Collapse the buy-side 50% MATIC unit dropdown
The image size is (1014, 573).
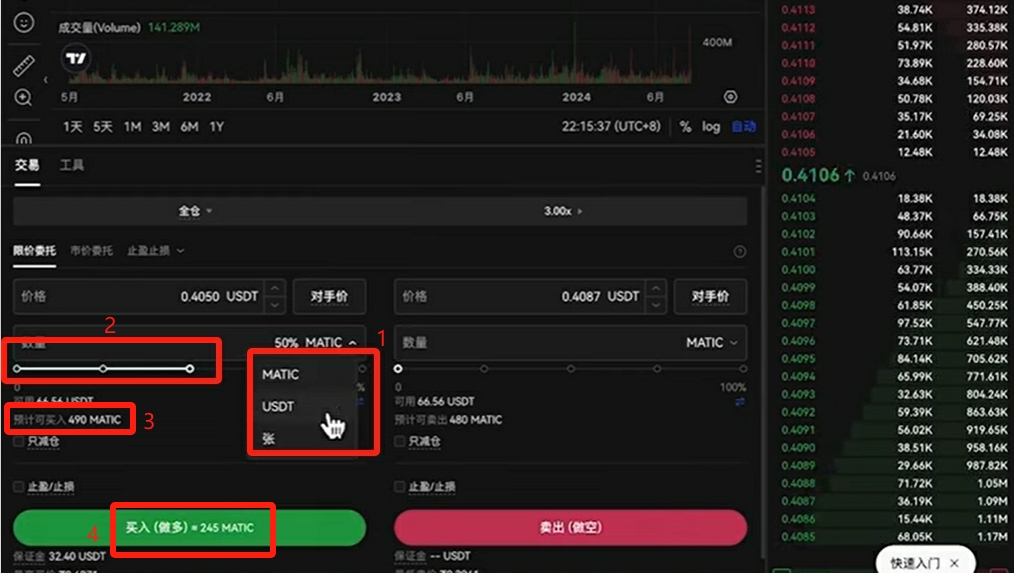click(316, 343)
